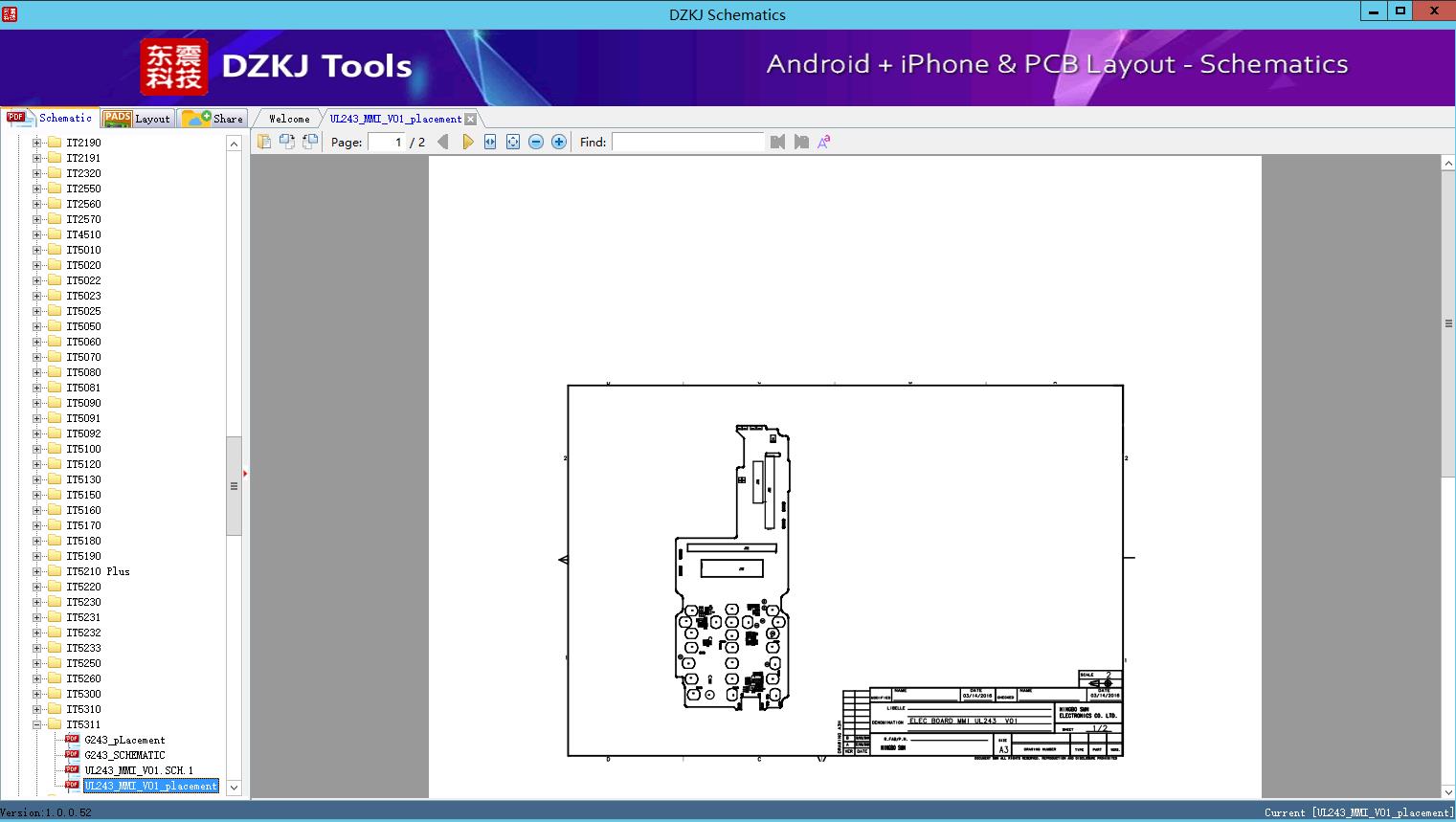This screenshot has height=822, width=1456.
Task: Click the next page arrow
Action: 467,142
